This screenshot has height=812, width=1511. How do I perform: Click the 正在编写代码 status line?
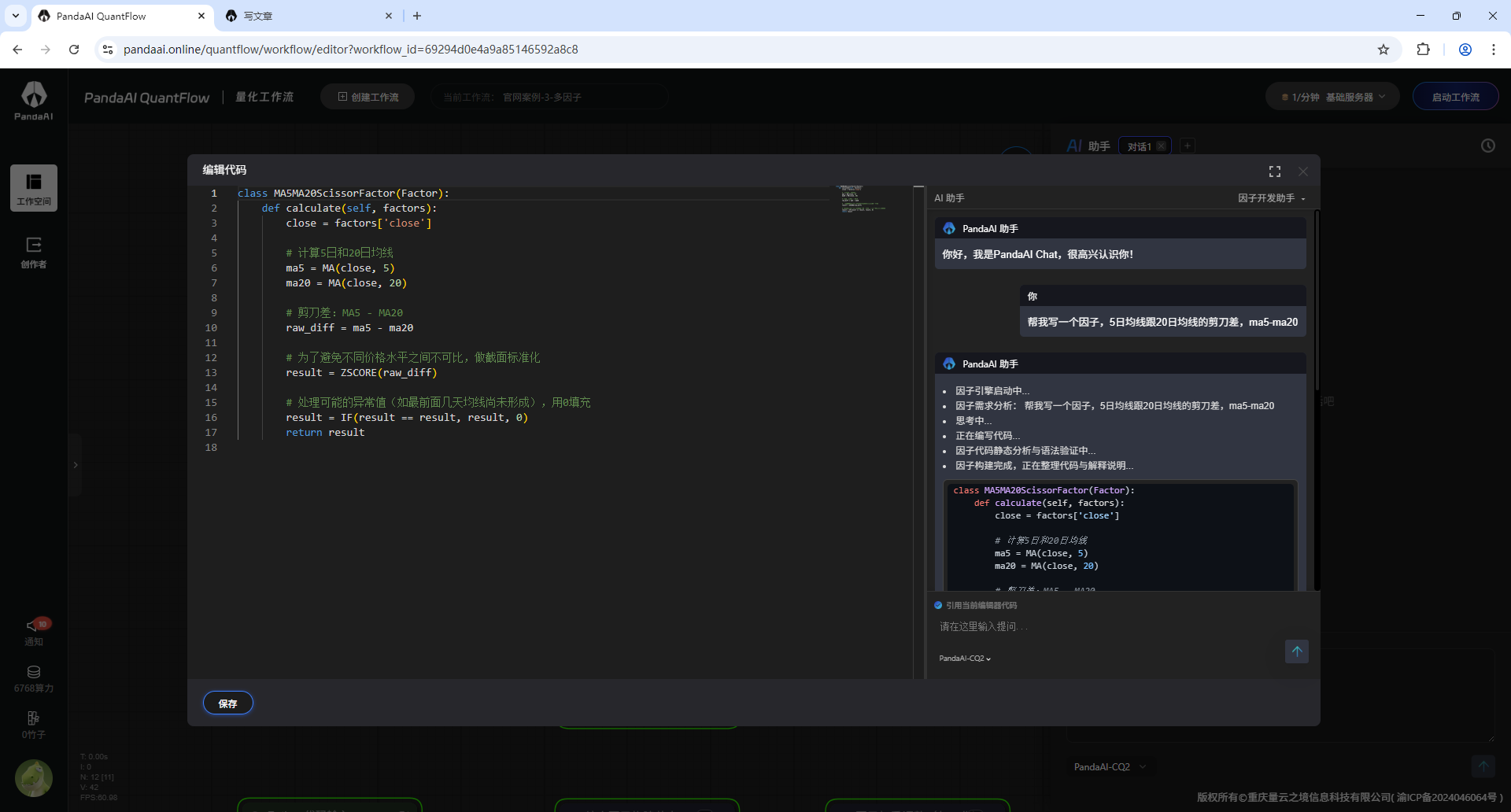tap(988, 436)
